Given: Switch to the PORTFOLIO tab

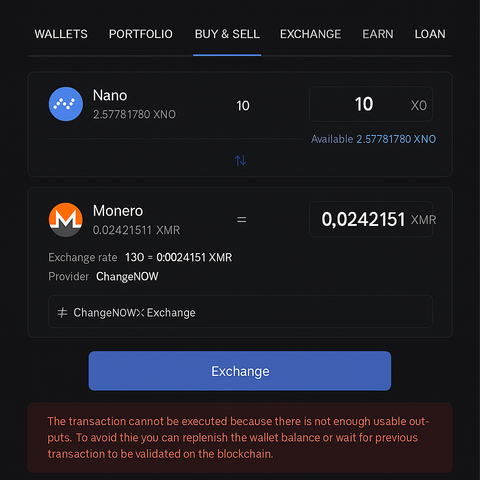Looking at the screenshot, I should (x=141, y=34).
